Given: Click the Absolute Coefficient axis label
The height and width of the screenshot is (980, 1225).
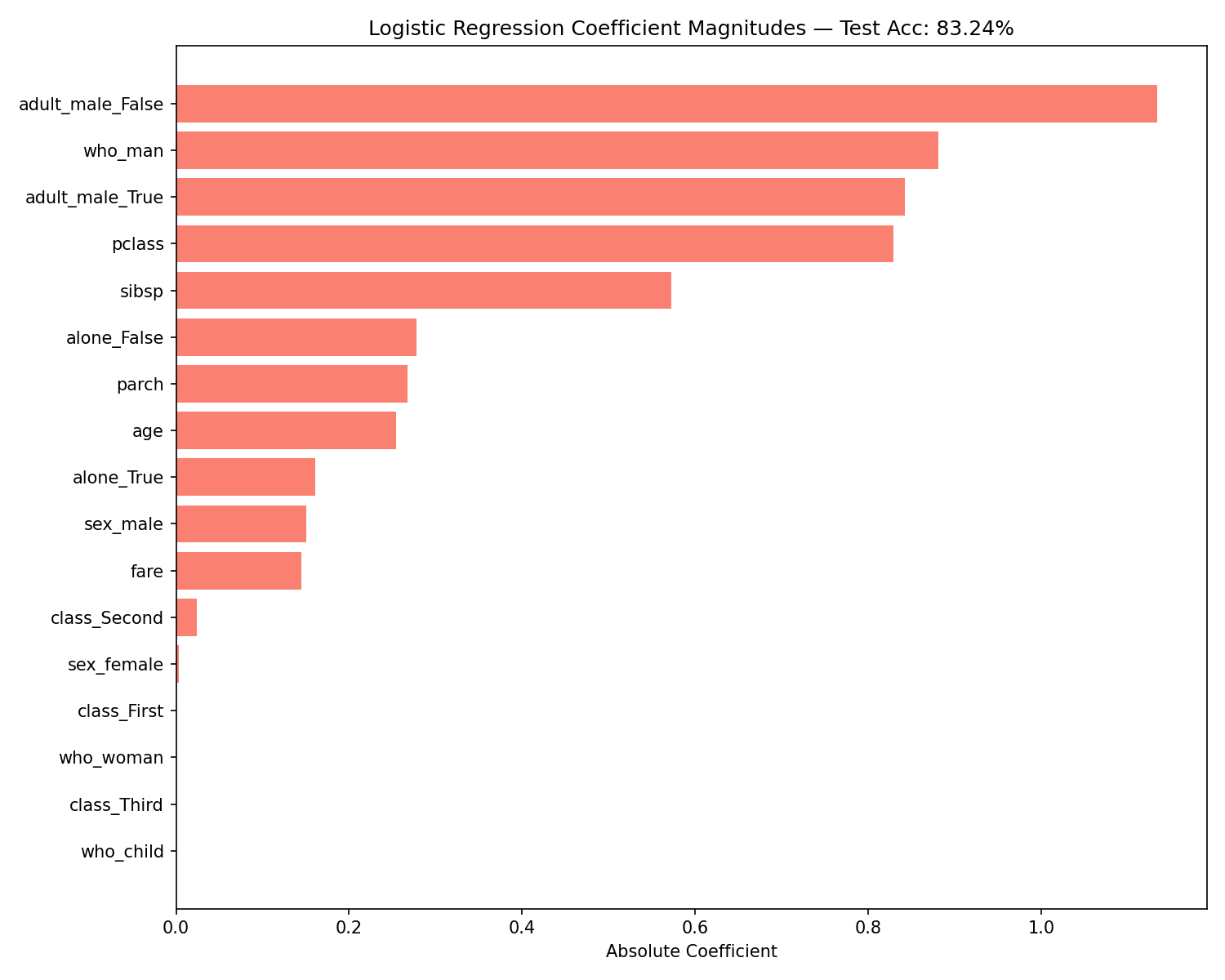Looking at the screenshot, I should click(692, 951).
